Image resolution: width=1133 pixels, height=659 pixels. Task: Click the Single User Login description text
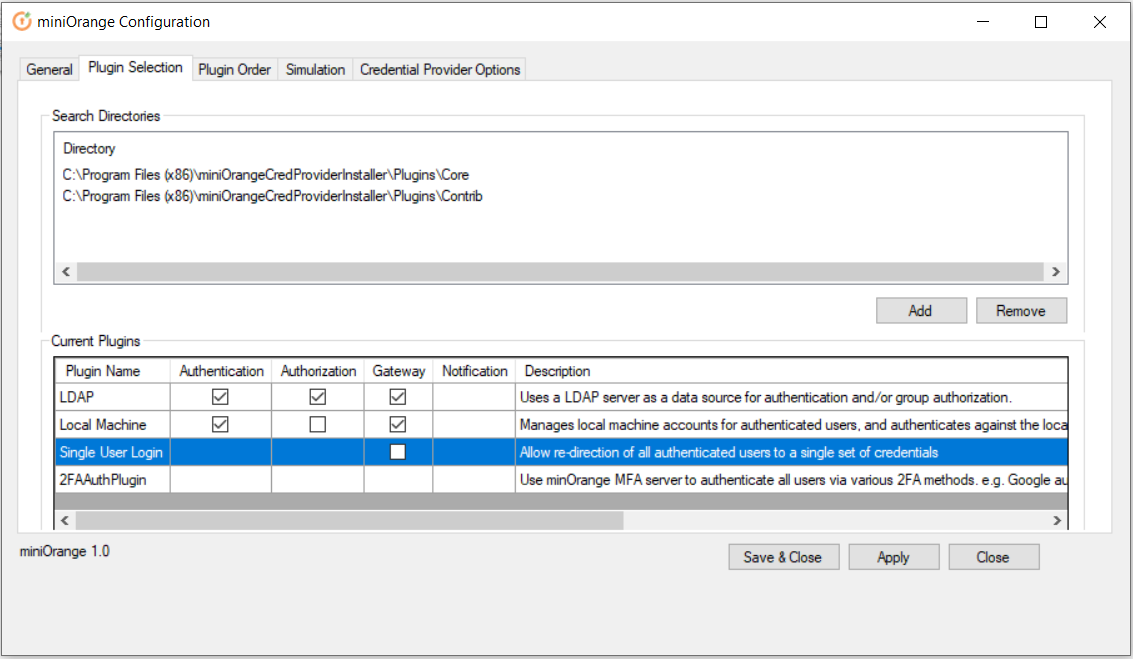click(x=728, y=452)
